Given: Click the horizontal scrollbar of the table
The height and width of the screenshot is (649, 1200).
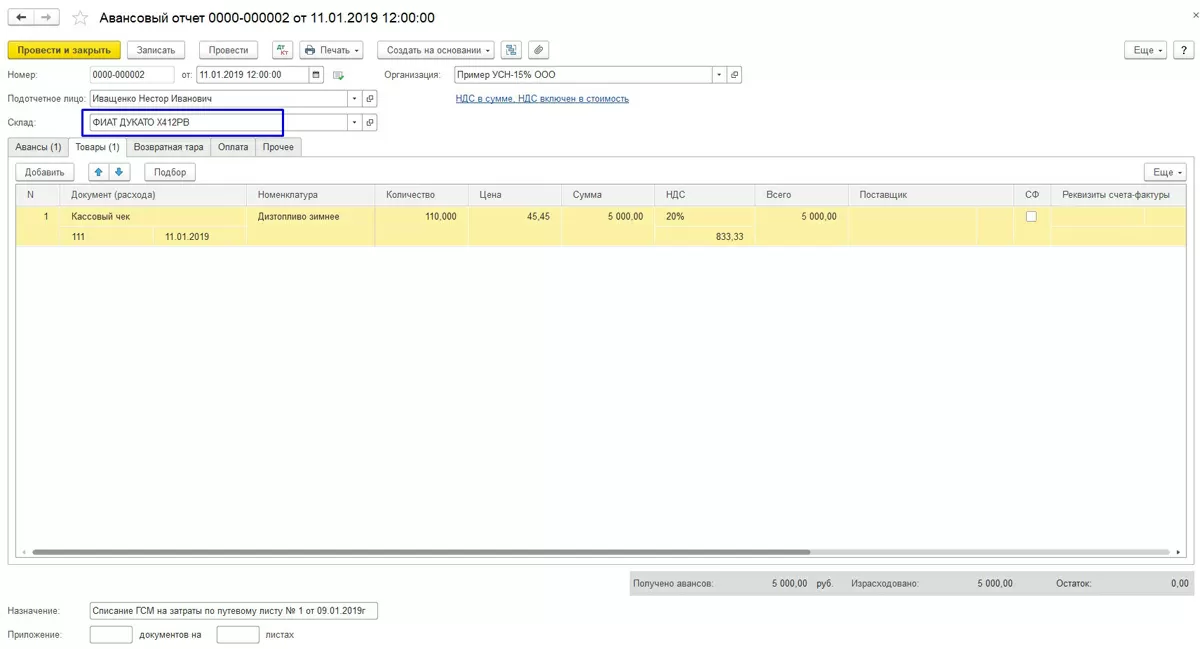Looking at the screenshot, I should tap(420, 552).
